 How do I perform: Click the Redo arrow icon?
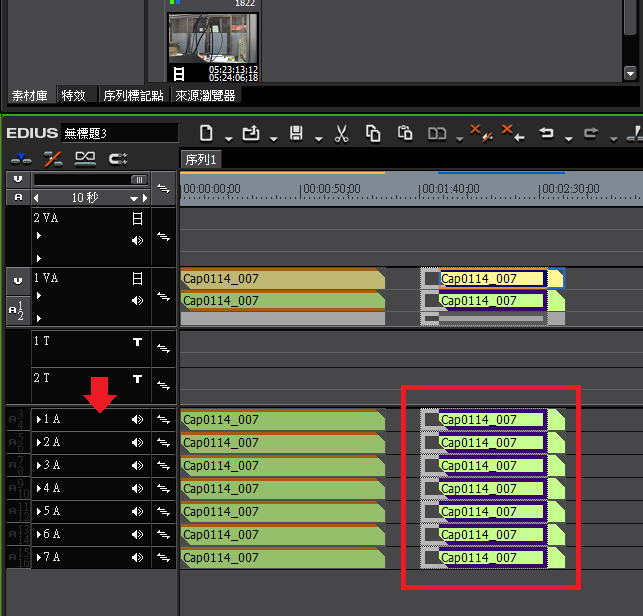click(590, 133)
